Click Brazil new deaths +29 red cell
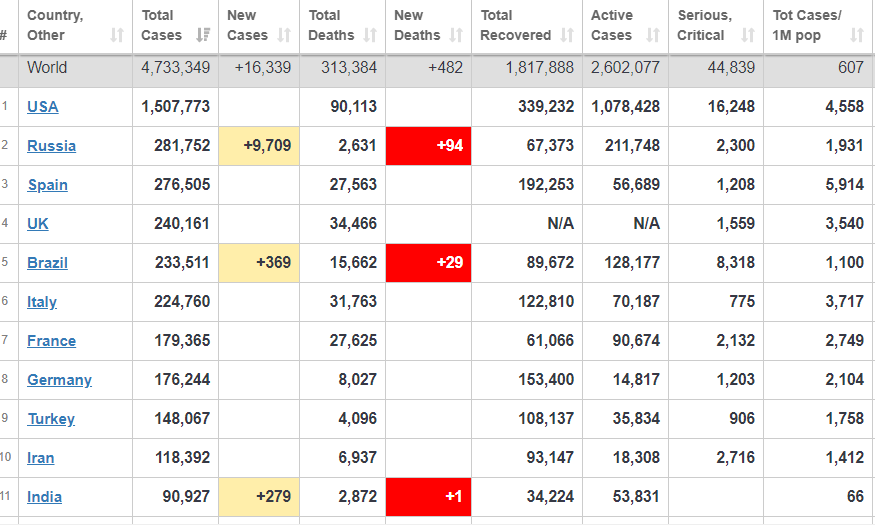Screen dimensions: 875x525 point(428,263)
